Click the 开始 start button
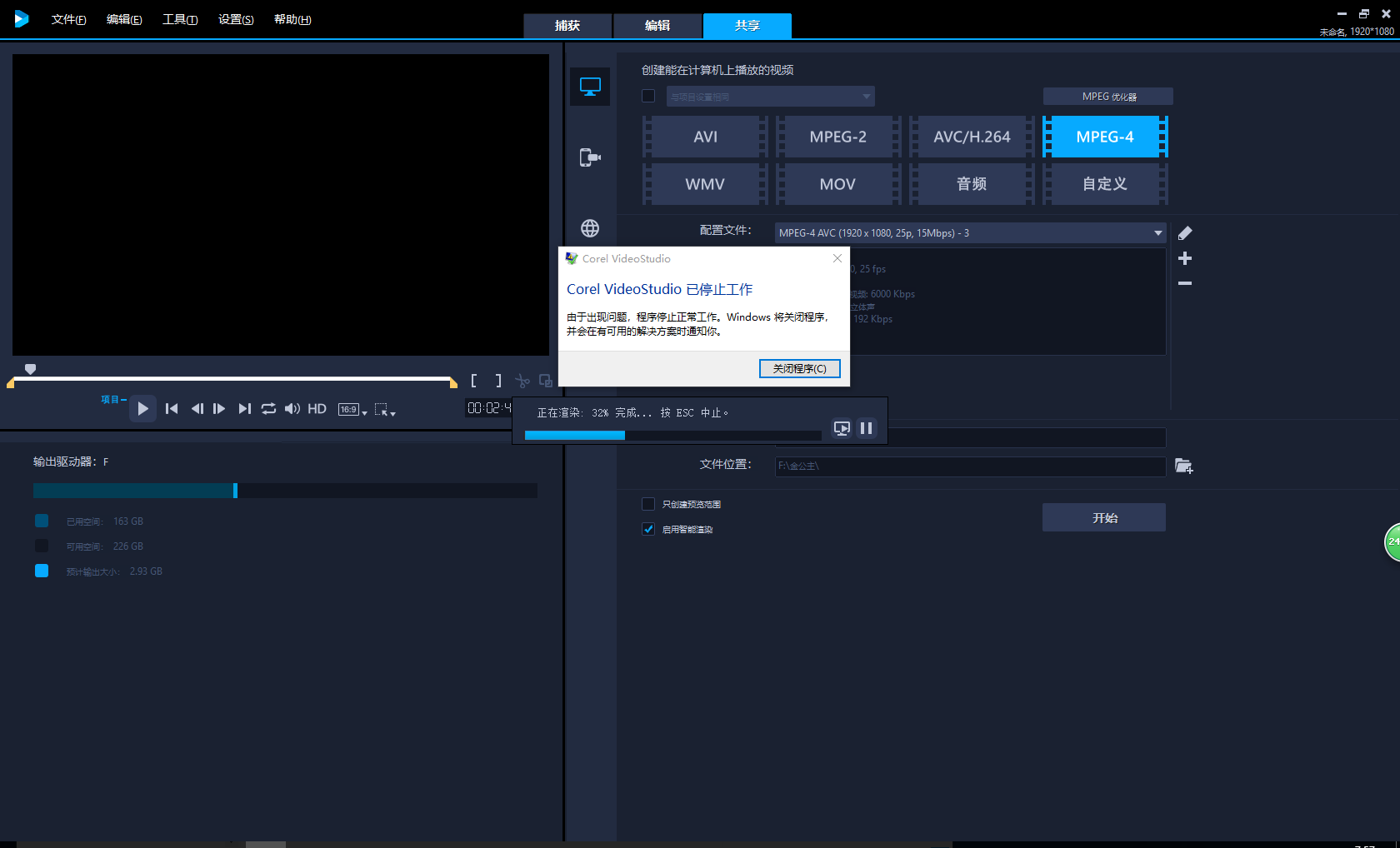 [x=1104, y=517]
